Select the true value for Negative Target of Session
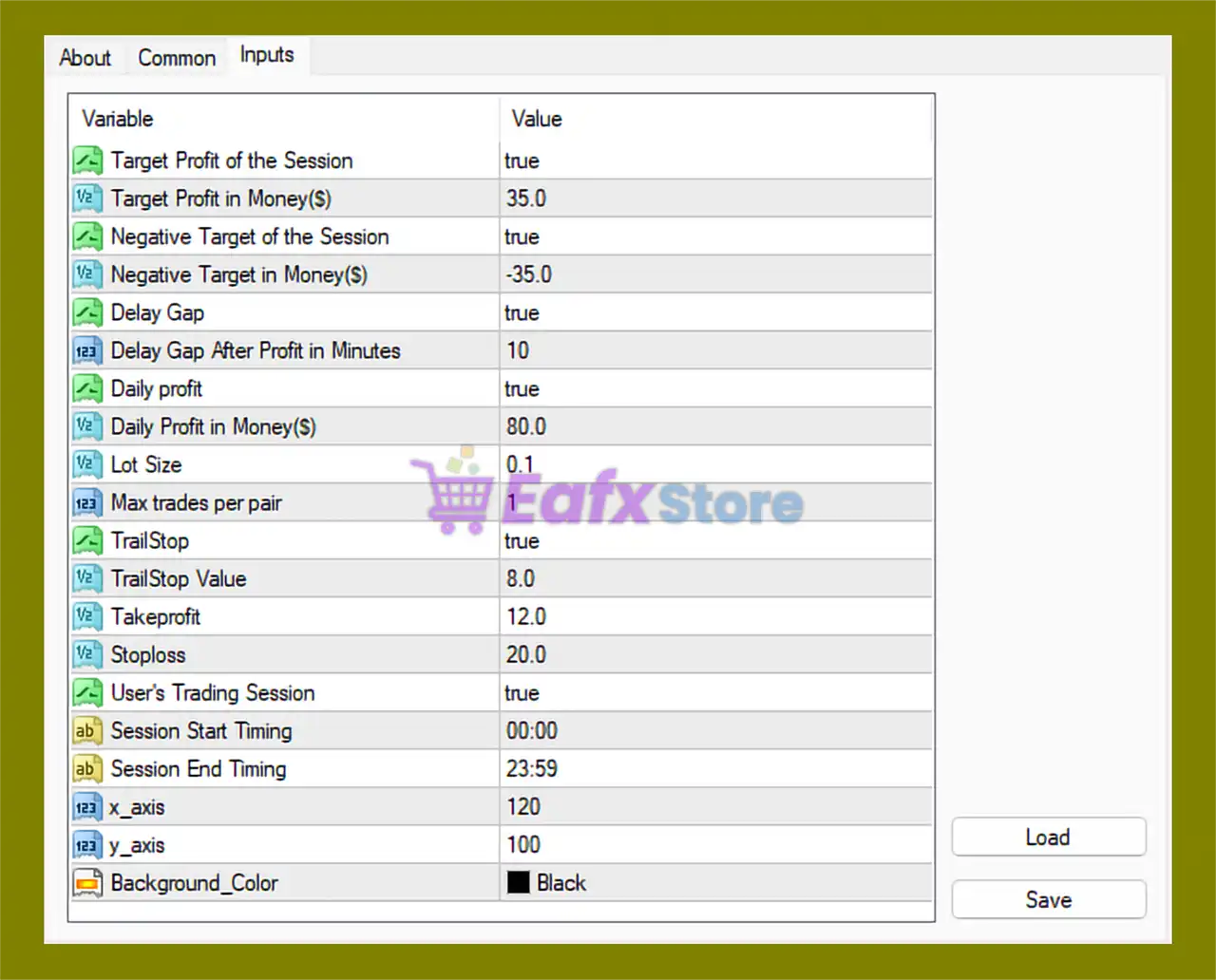This screenshot has width=1216, height=980. coord(522,236)
